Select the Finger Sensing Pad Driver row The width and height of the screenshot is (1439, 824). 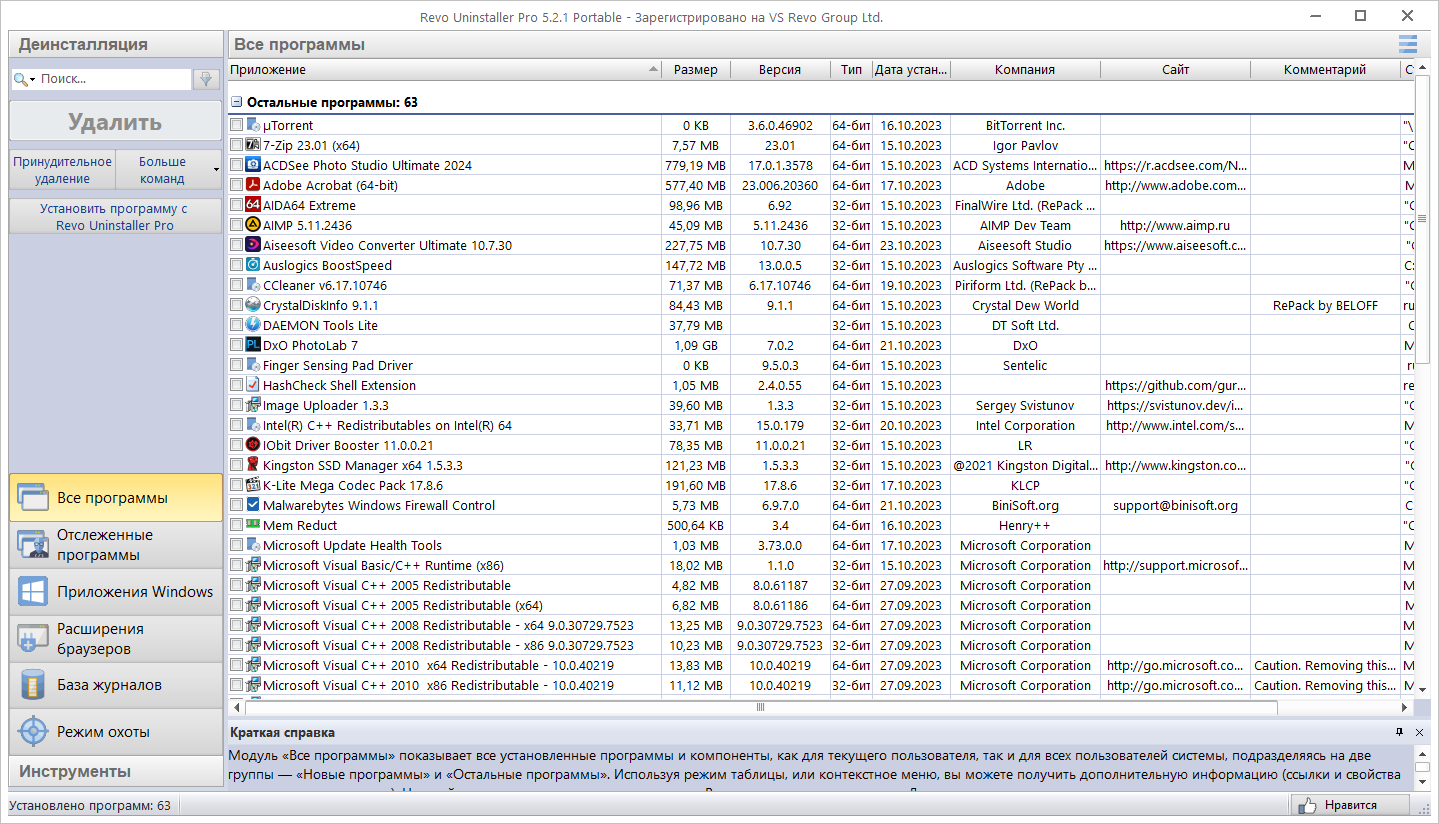click(x=821, y=366)
